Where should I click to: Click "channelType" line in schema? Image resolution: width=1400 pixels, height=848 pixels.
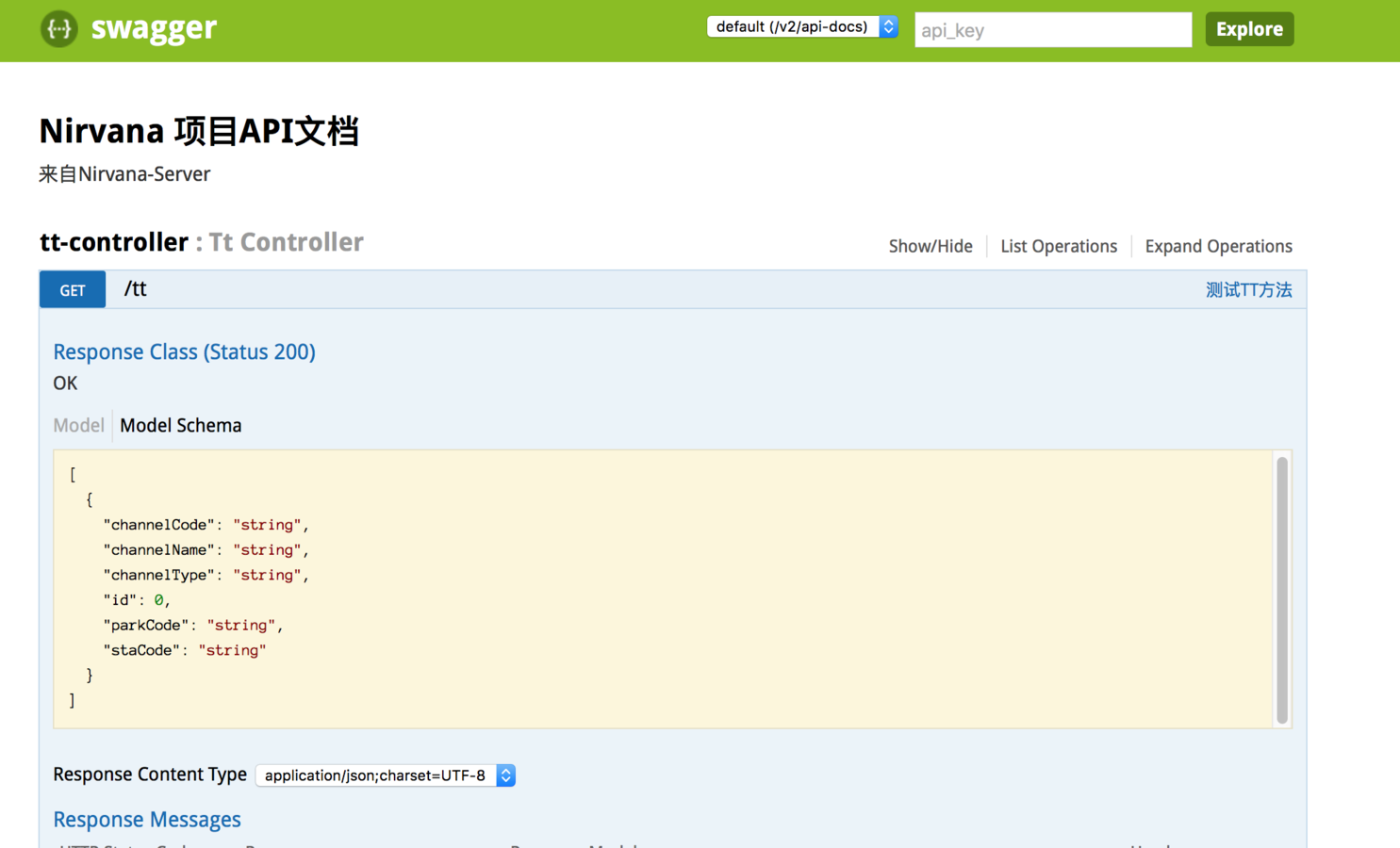(206, 575)
